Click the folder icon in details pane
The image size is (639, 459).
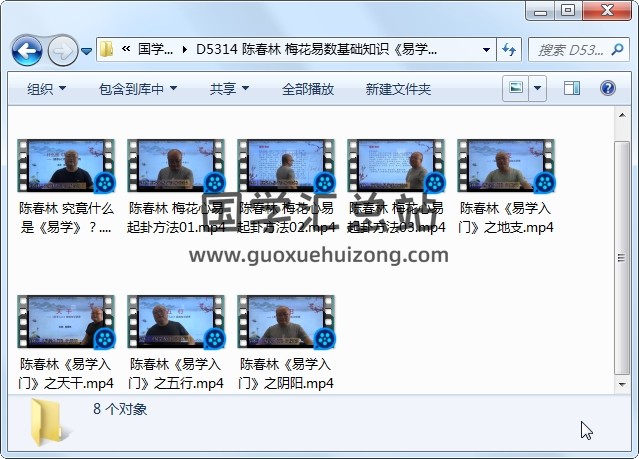click(x=50, y=421)
